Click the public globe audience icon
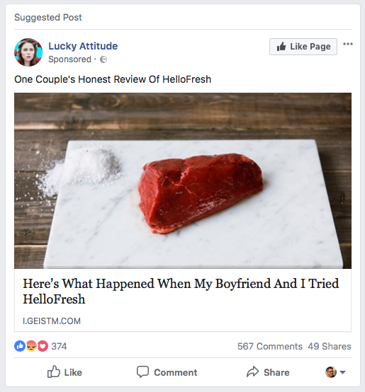 [x=104, y=59]
